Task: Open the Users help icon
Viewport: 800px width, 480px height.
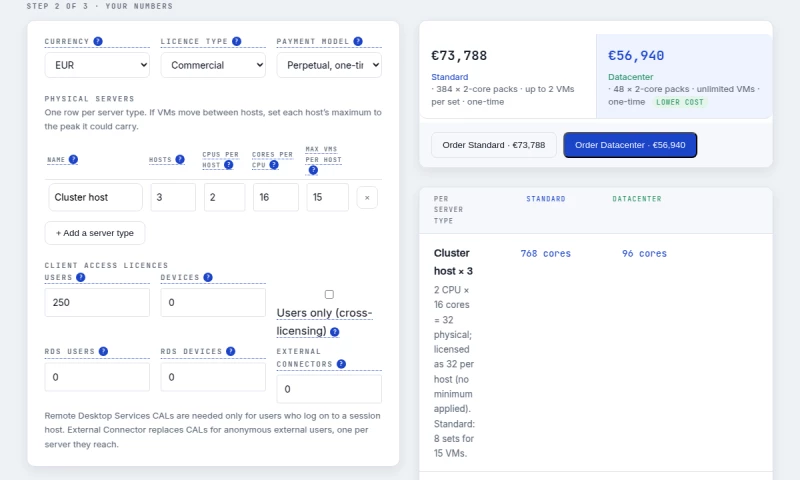Action: [81, 277]
